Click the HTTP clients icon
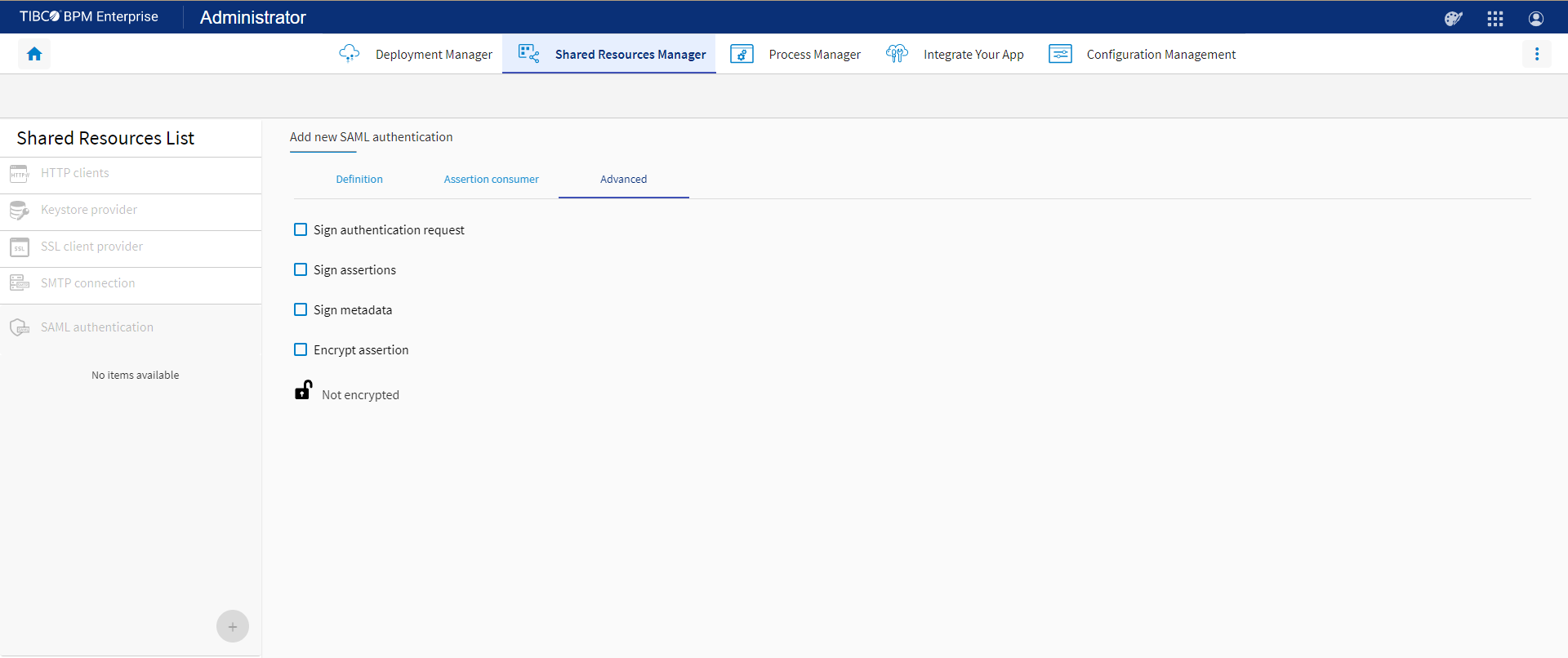 [x=20, y=174]
